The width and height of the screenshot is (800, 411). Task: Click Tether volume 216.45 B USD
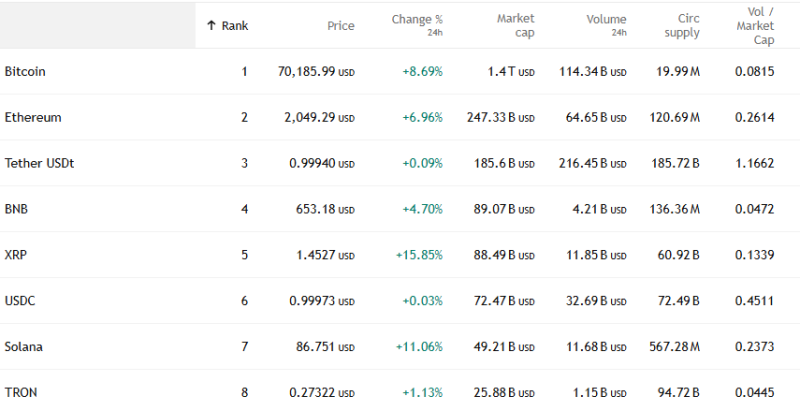pyautogui.click(x=593, y=163)
